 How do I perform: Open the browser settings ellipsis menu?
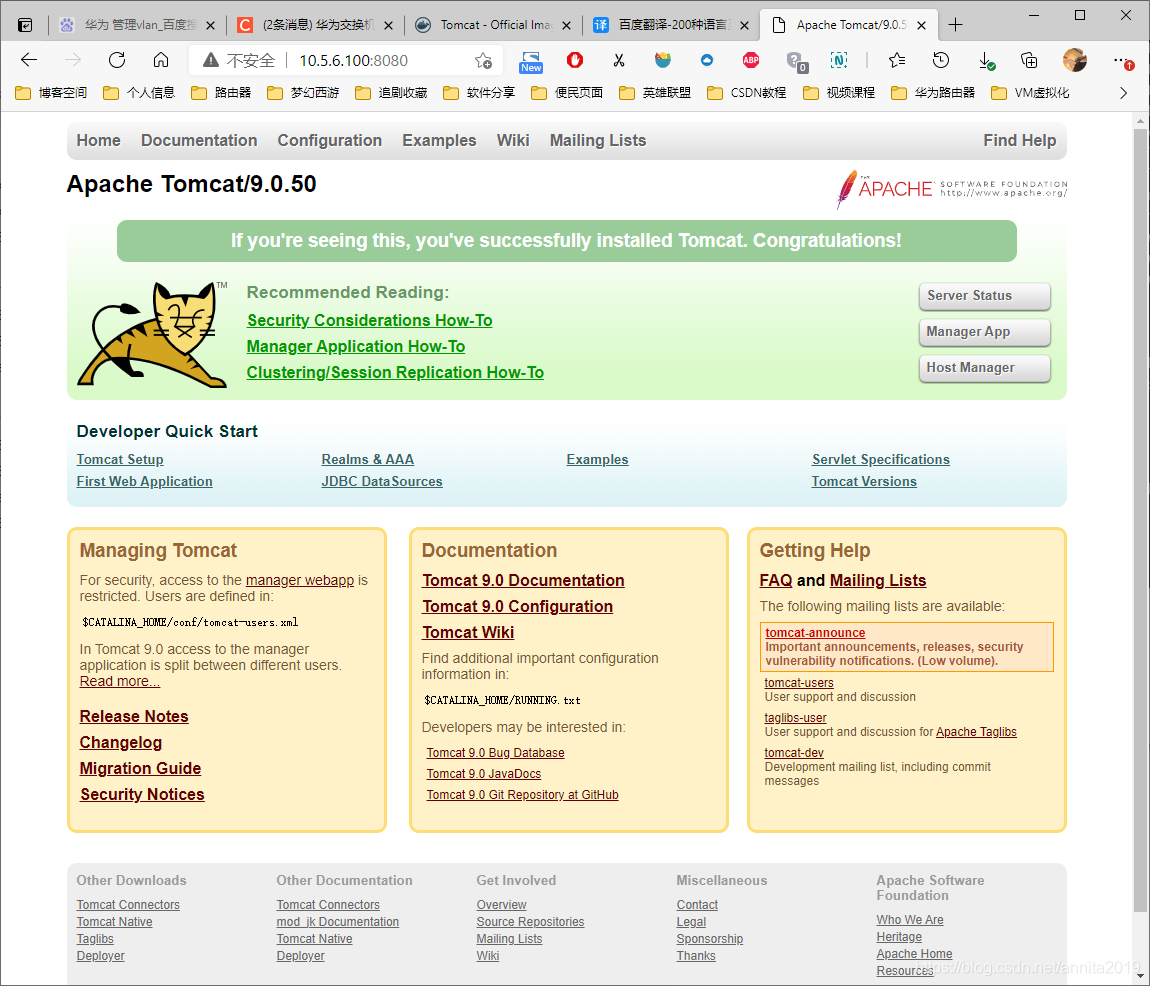point(1122,60)
